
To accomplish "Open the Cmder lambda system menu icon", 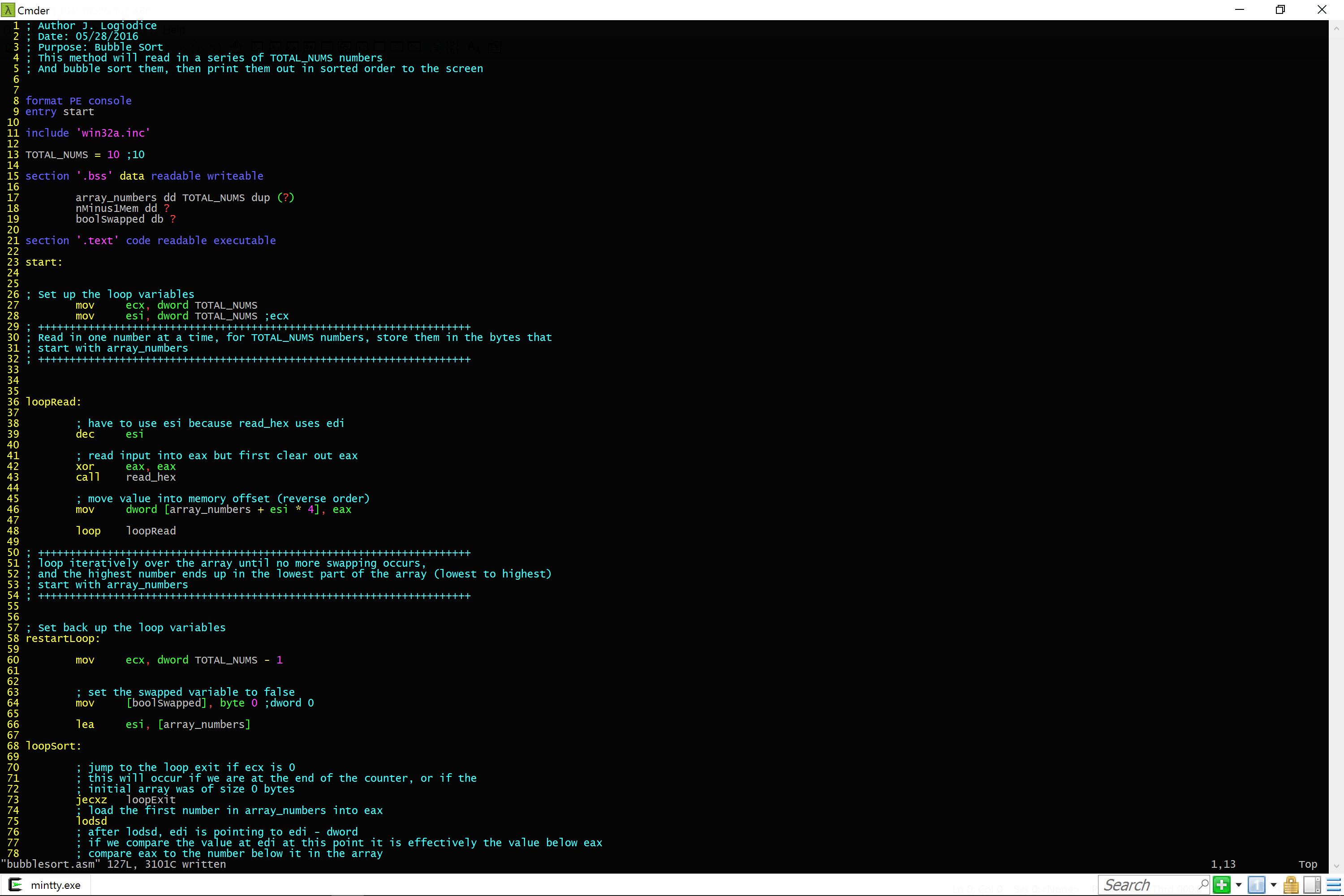I will tap(8, 10).
